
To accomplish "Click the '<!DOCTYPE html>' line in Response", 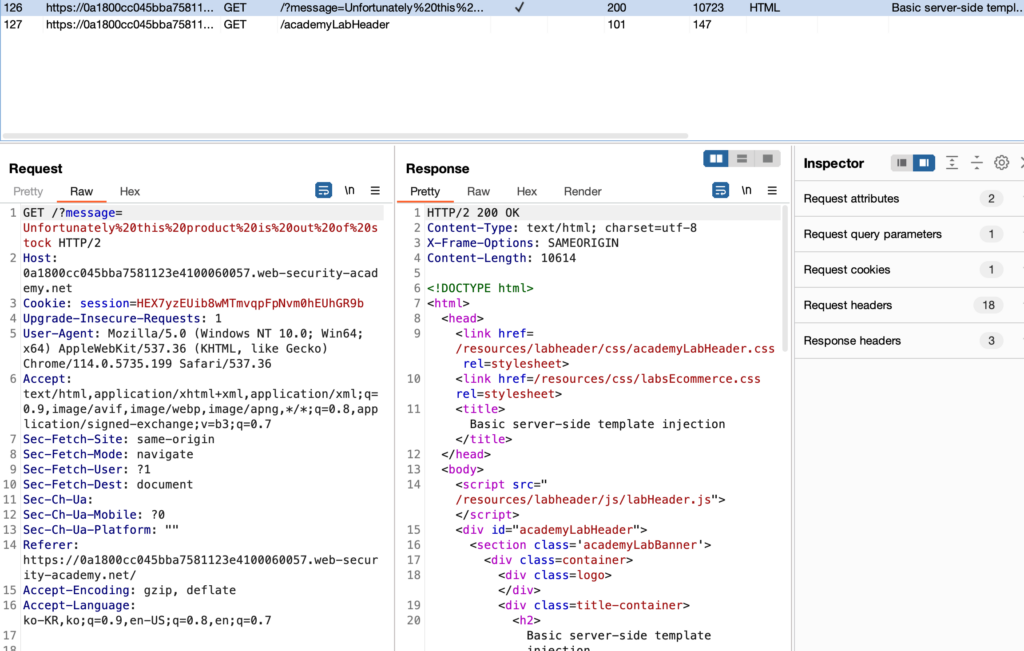I will 480,288.
